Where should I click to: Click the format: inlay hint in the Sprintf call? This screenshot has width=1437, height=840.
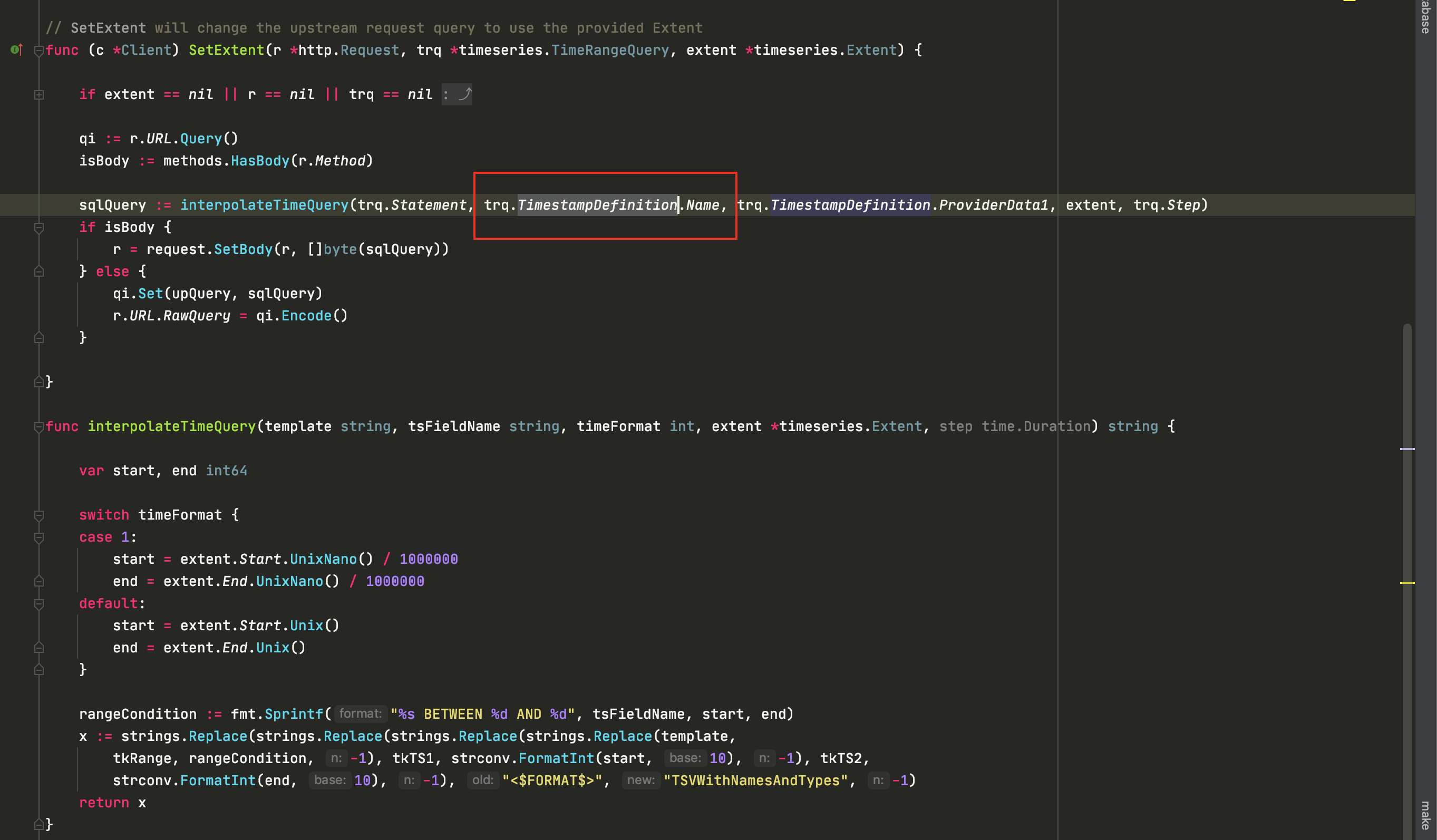coord(361,714)
